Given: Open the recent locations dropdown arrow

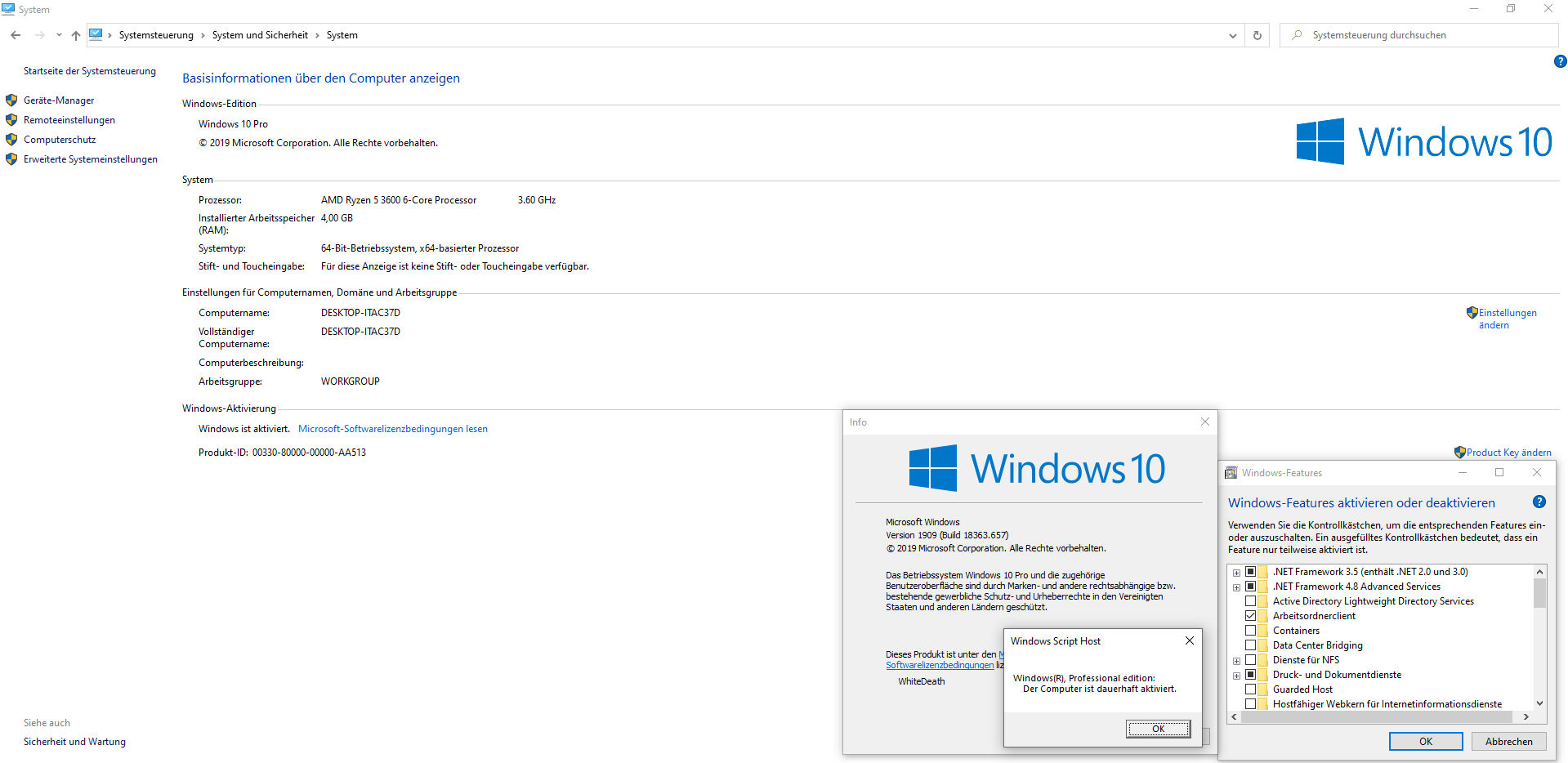Looking at the screenshot, I should pos(59,35).
